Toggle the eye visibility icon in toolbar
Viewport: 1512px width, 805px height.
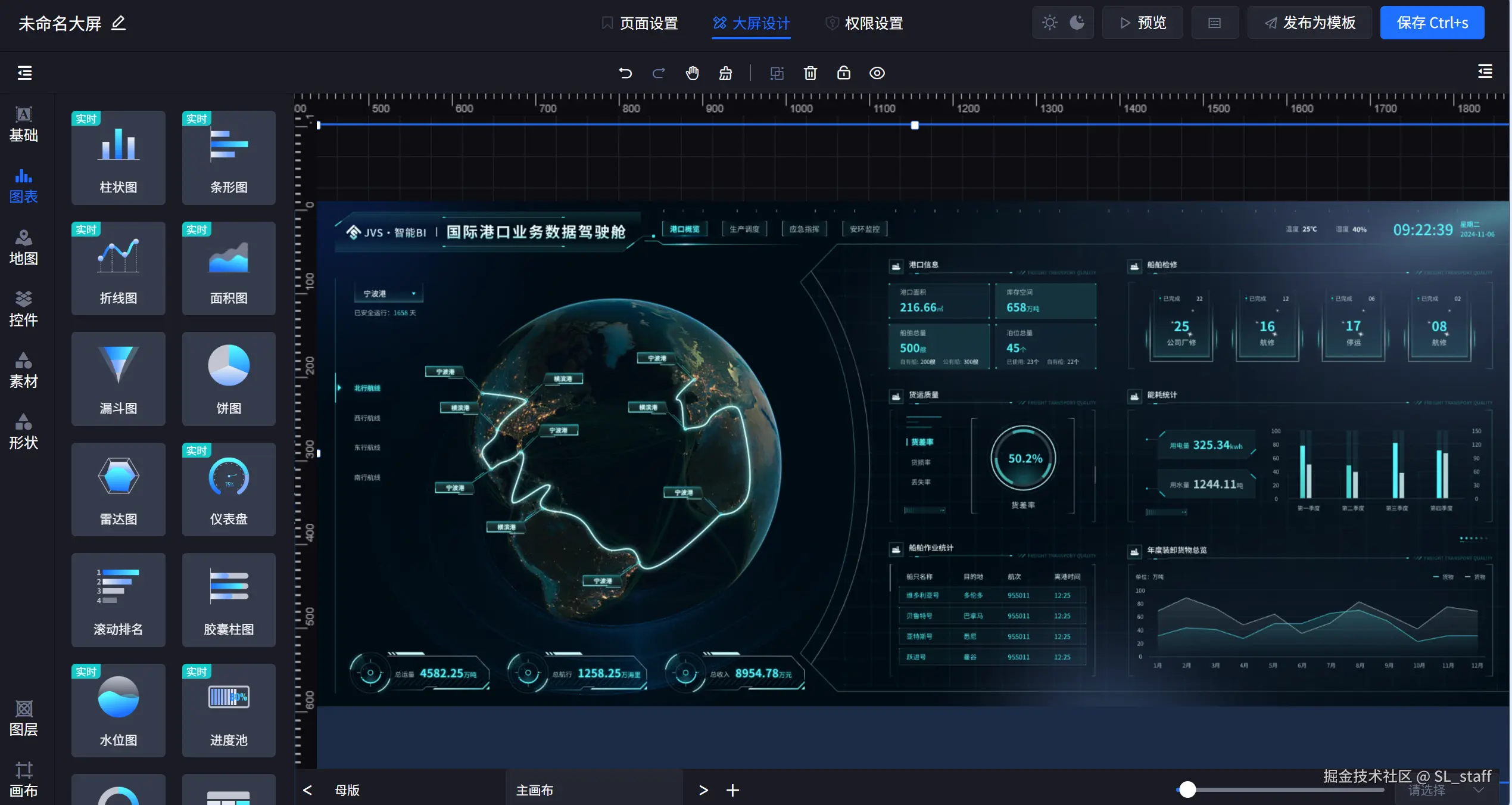tap(877, 73)
